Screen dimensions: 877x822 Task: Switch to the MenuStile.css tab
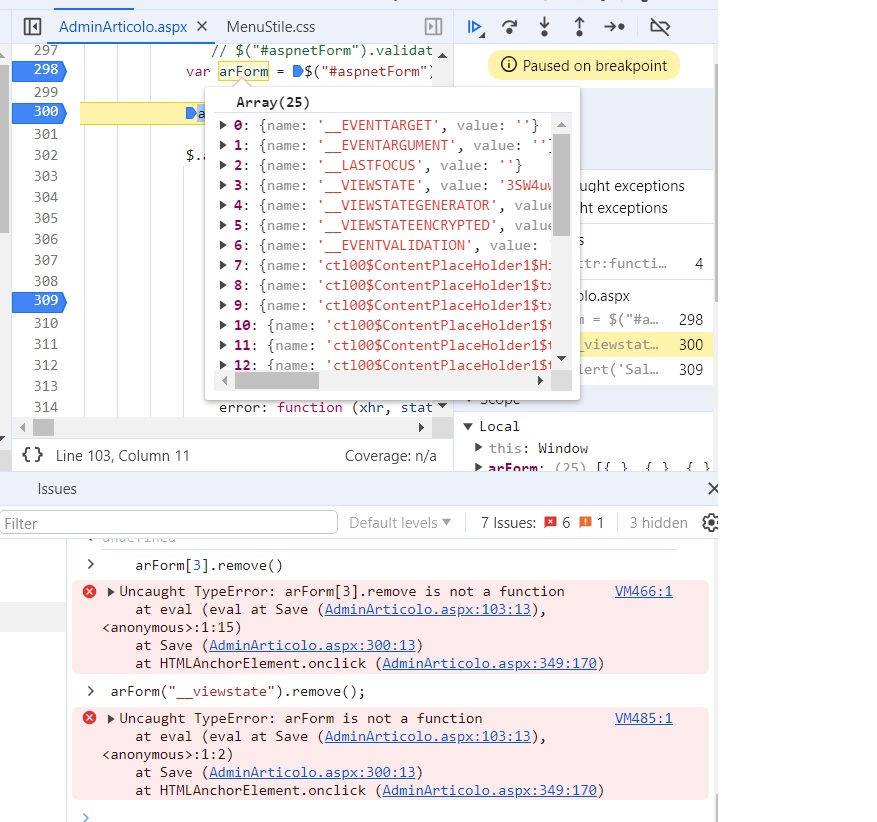(x=271, y=27)
